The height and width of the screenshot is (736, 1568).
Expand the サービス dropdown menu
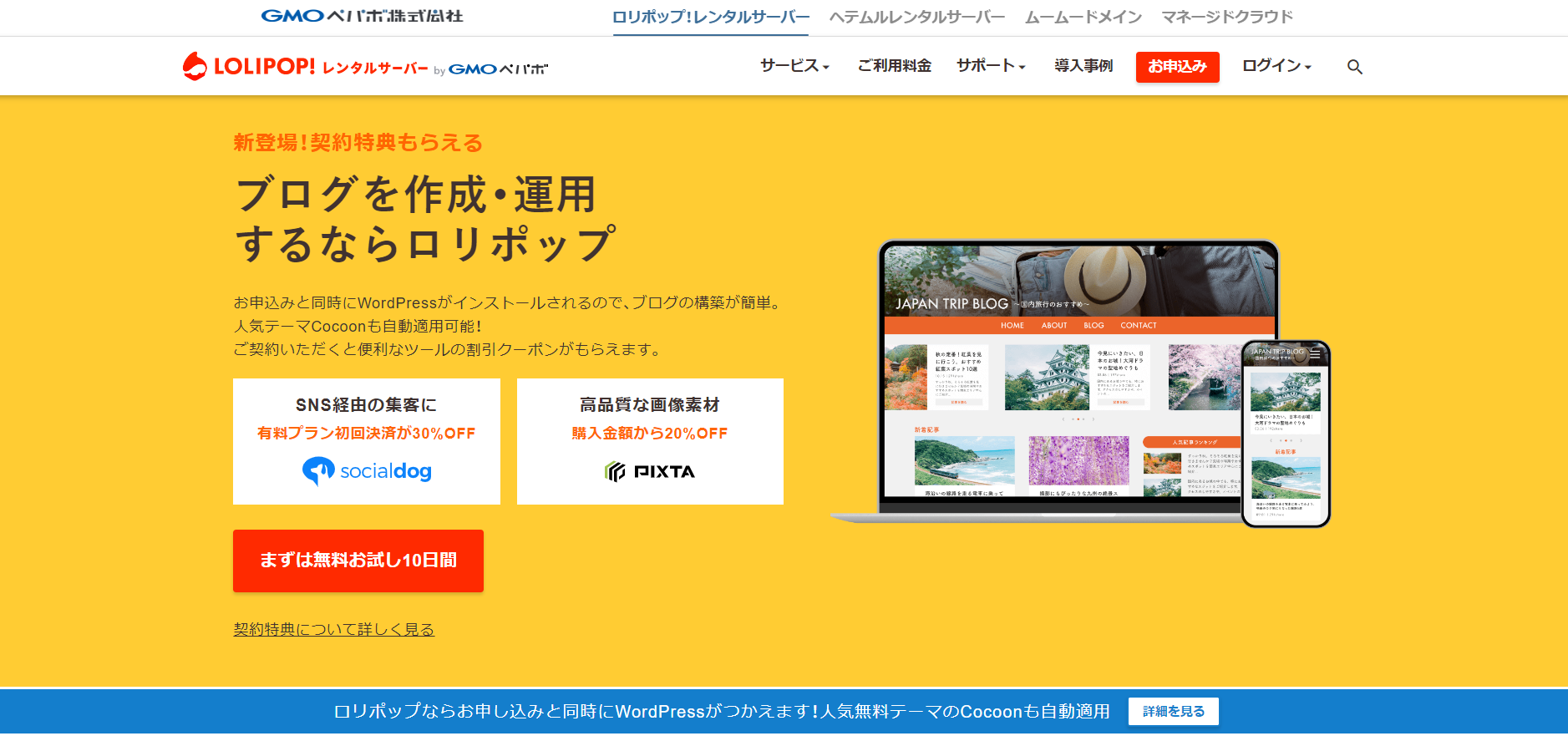click(x=794, y=66)
